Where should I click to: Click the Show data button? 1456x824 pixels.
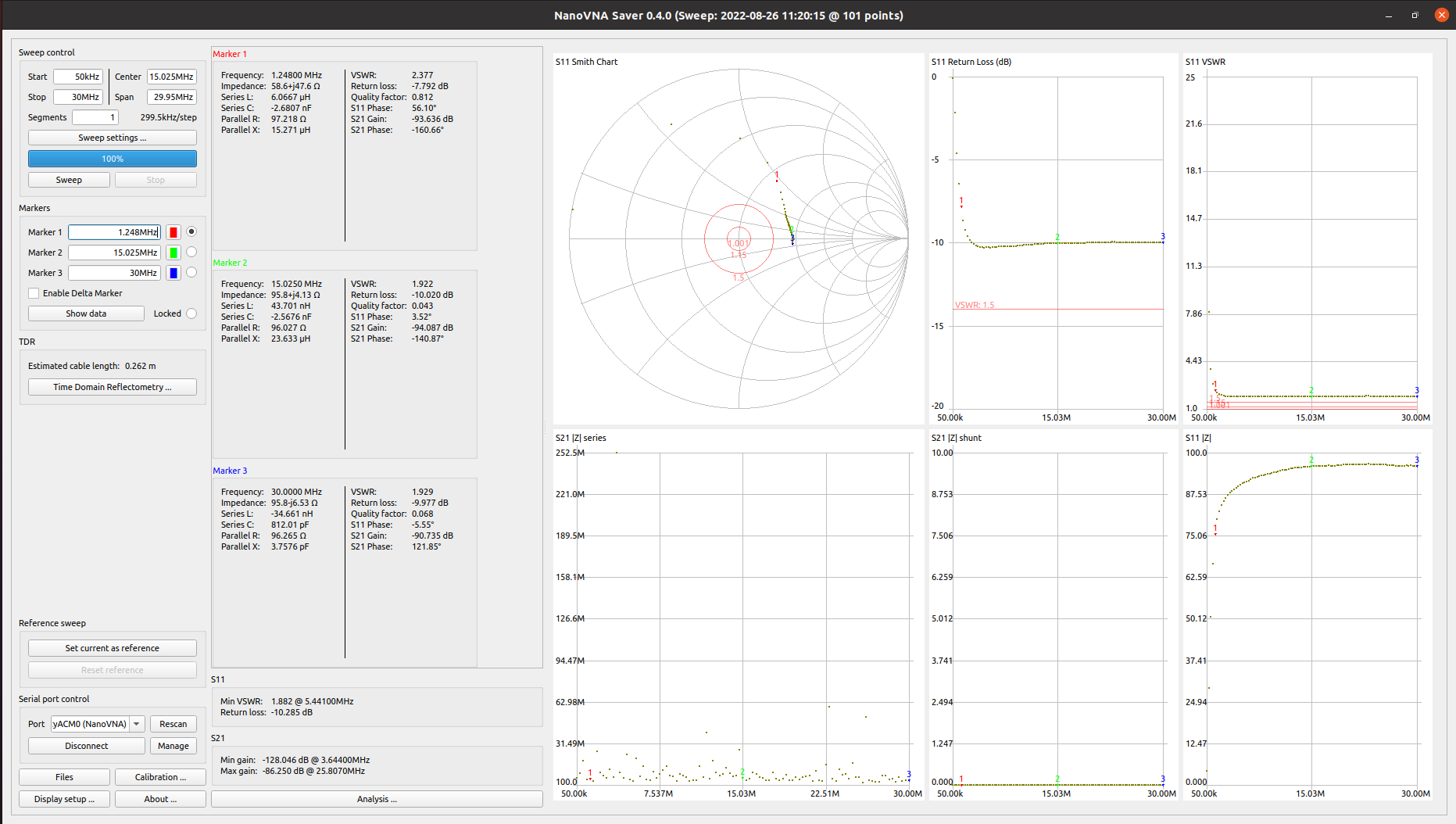pyautogui.click(x=86, y=313)
